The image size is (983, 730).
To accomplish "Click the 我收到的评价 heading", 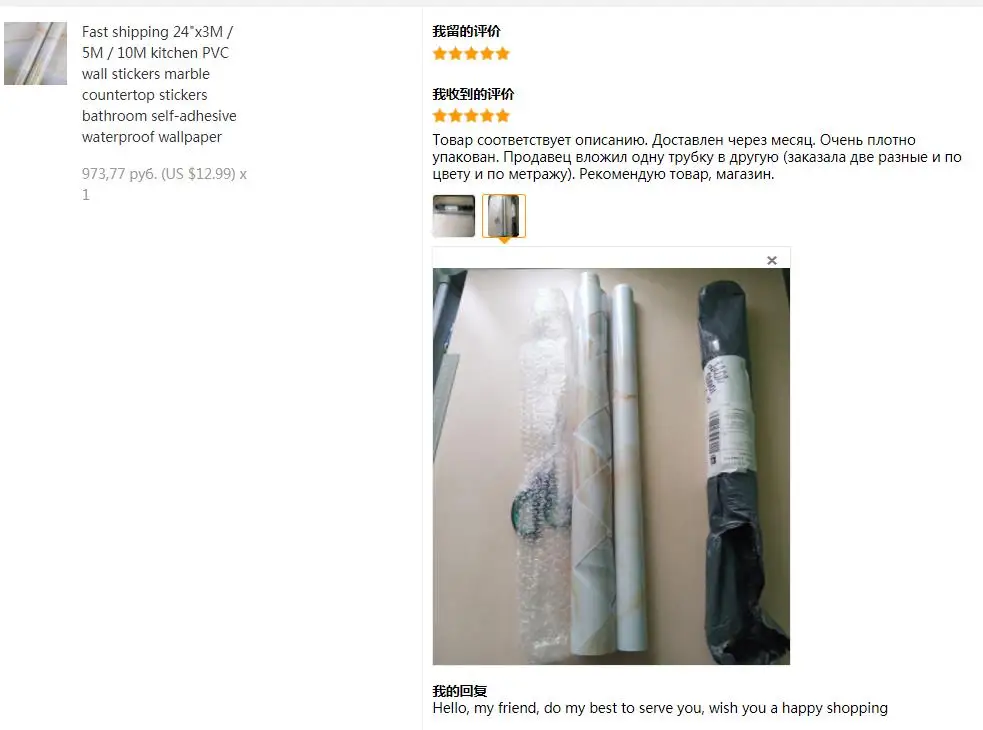I will (473, 94).
